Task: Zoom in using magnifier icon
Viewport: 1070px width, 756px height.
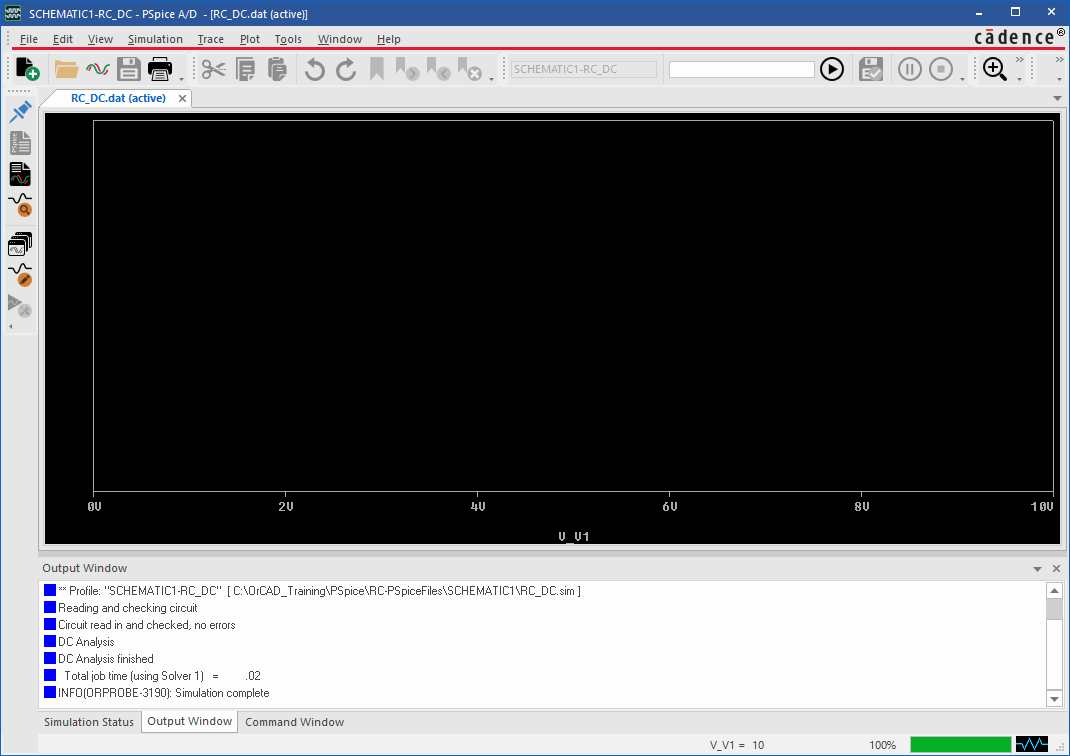Action: pyautogui.click(x=995, y=69)
